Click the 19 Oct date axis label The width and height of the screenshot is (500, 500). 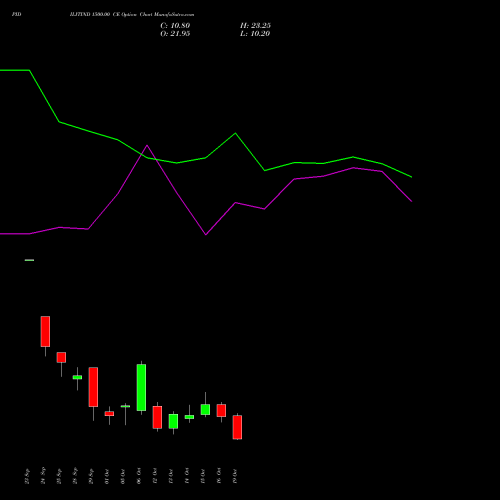coord(235,476)
